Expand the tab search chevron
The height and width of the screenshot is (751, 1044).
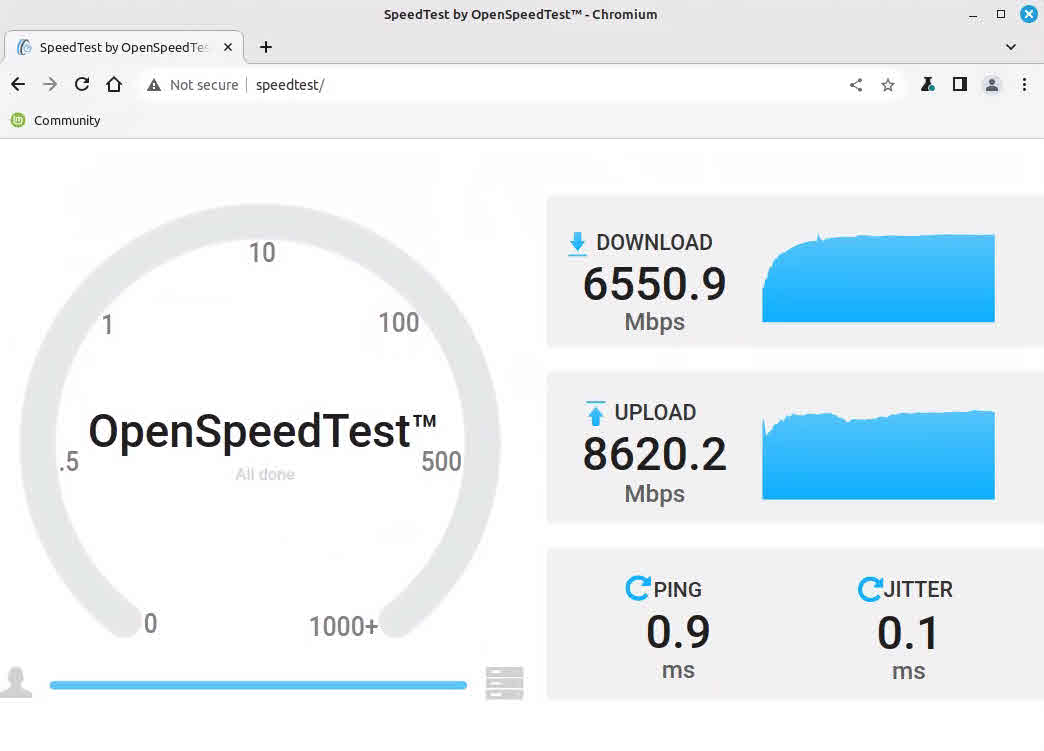(x=1010, y=47)
